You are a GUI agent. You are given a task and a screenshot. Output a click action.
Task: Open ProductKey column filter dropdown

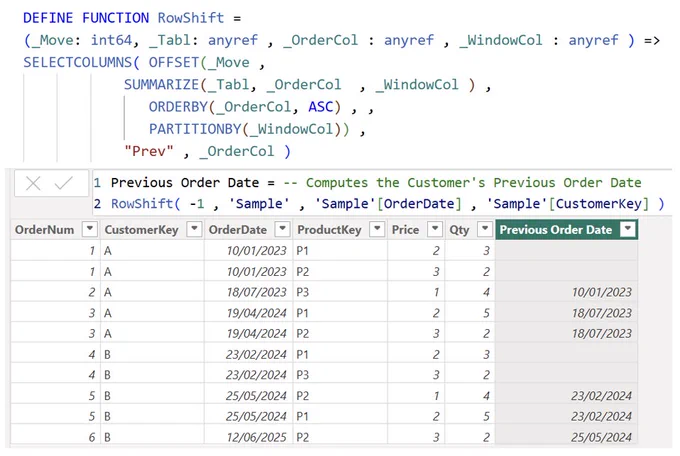377,229
